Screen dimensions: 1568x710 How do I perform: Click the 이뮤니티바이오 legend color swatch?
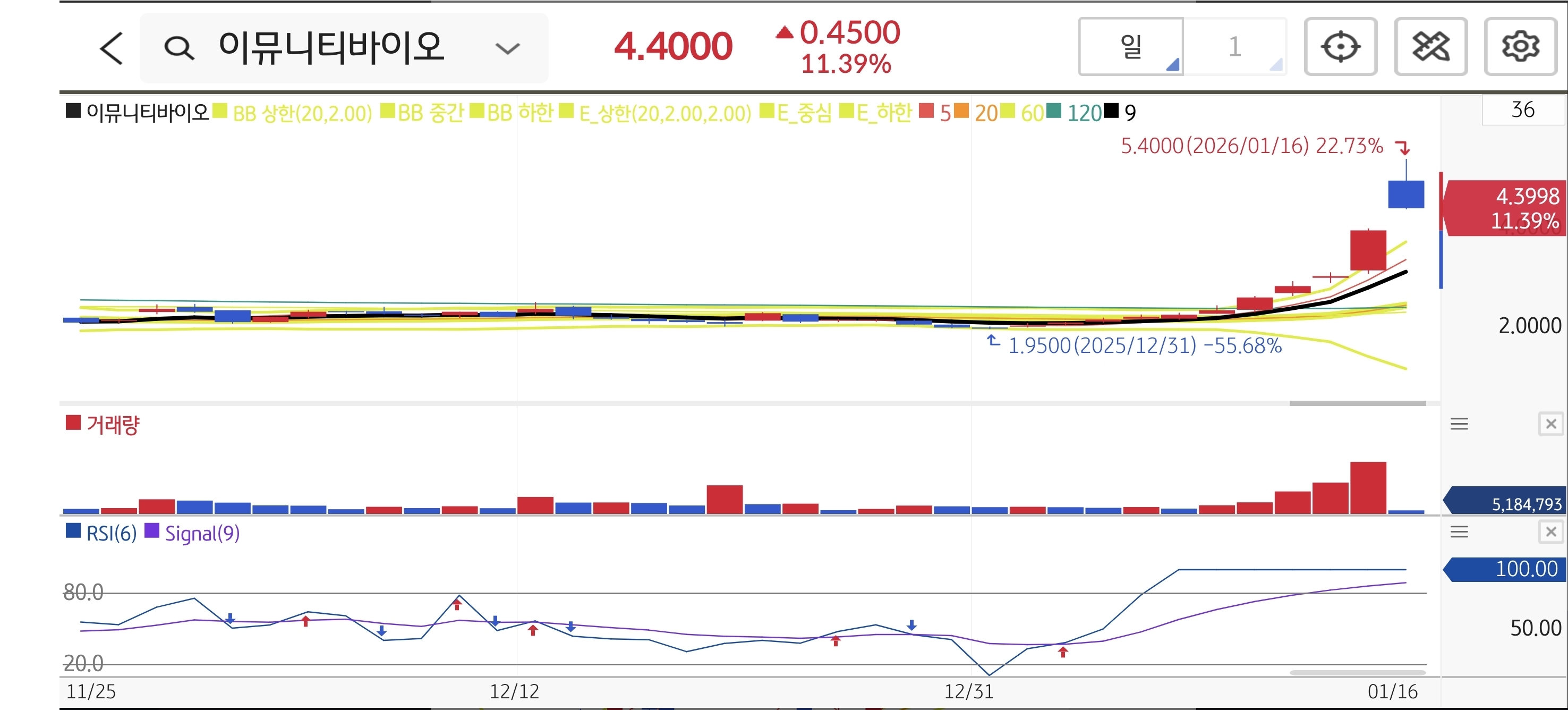[73, 111]
